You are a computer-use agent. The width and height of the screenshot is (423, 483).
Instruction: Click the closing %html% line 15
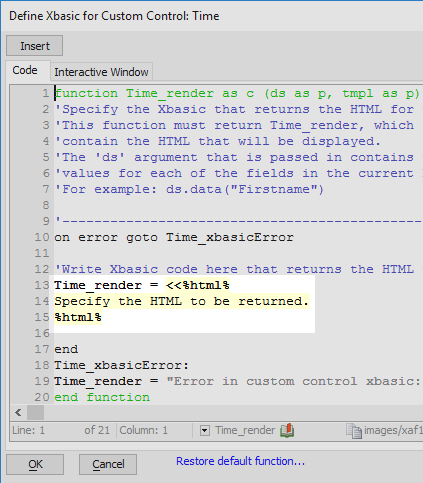[x=78, y=317]
